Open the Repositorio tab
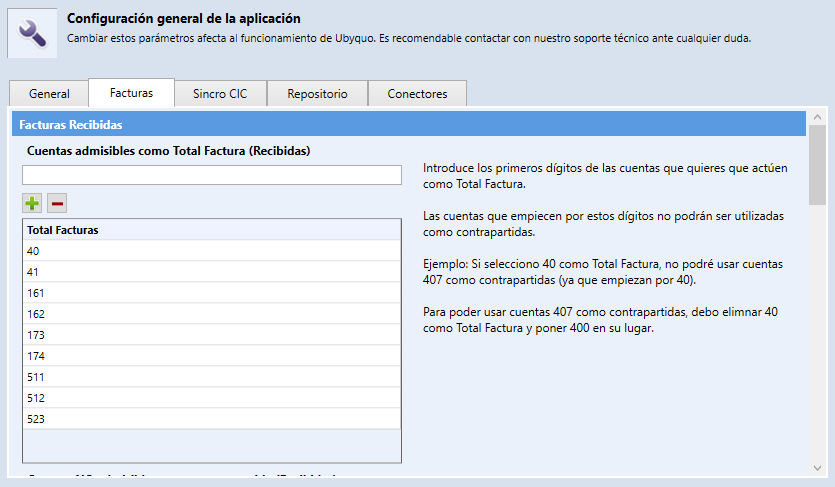 [x=317, y=94]
